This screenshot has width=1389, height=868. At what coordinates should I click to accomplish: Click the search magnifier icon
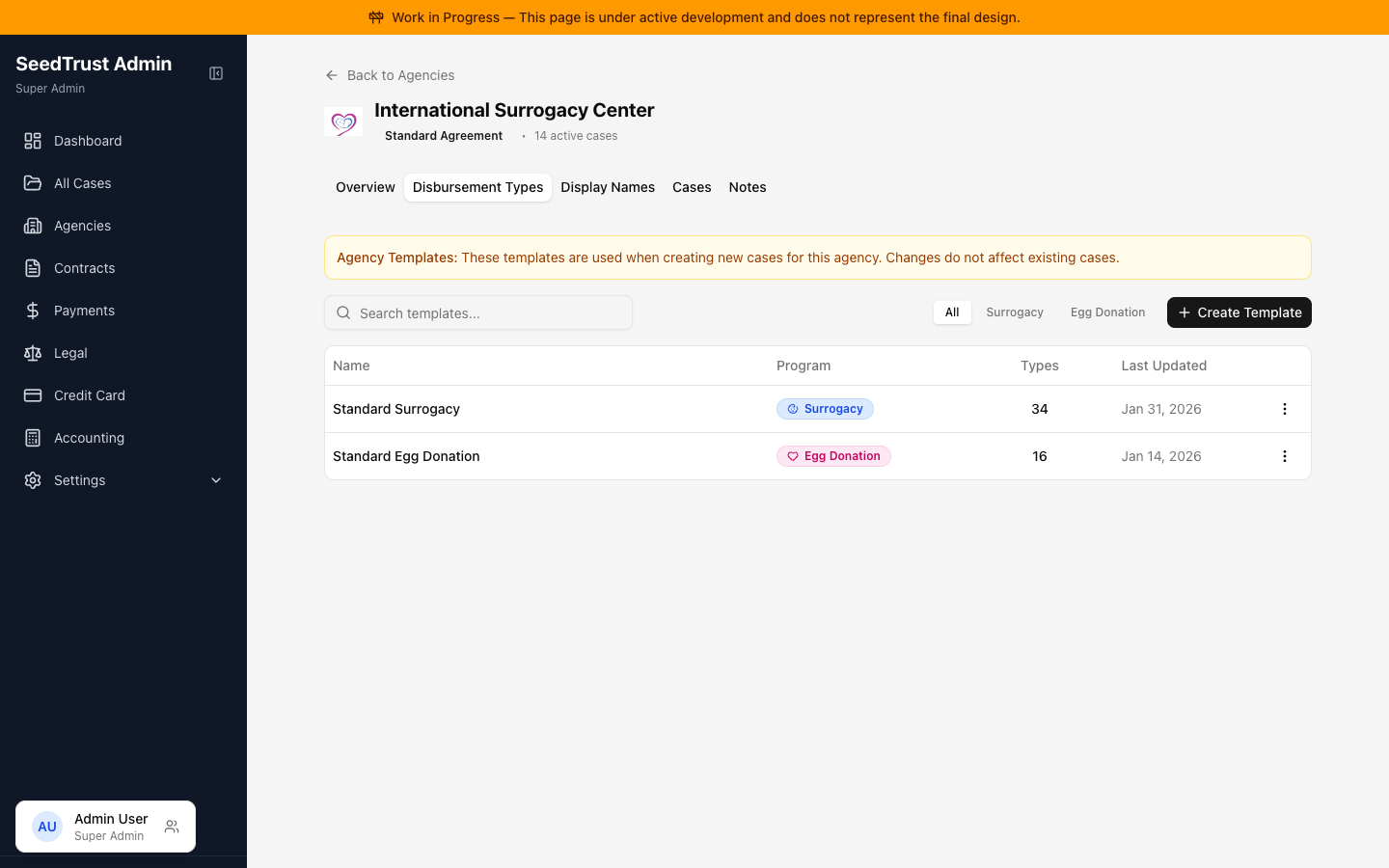343,312
